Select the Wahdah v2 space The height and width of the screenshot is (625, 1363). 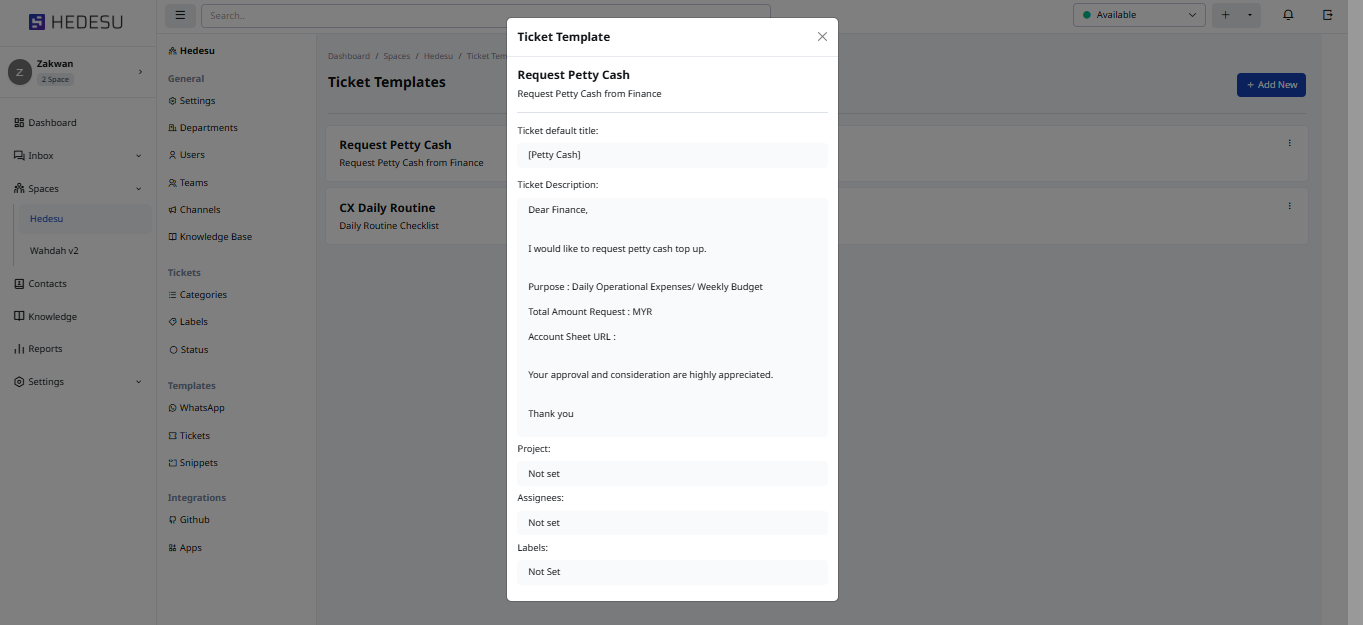pos(54,251)
